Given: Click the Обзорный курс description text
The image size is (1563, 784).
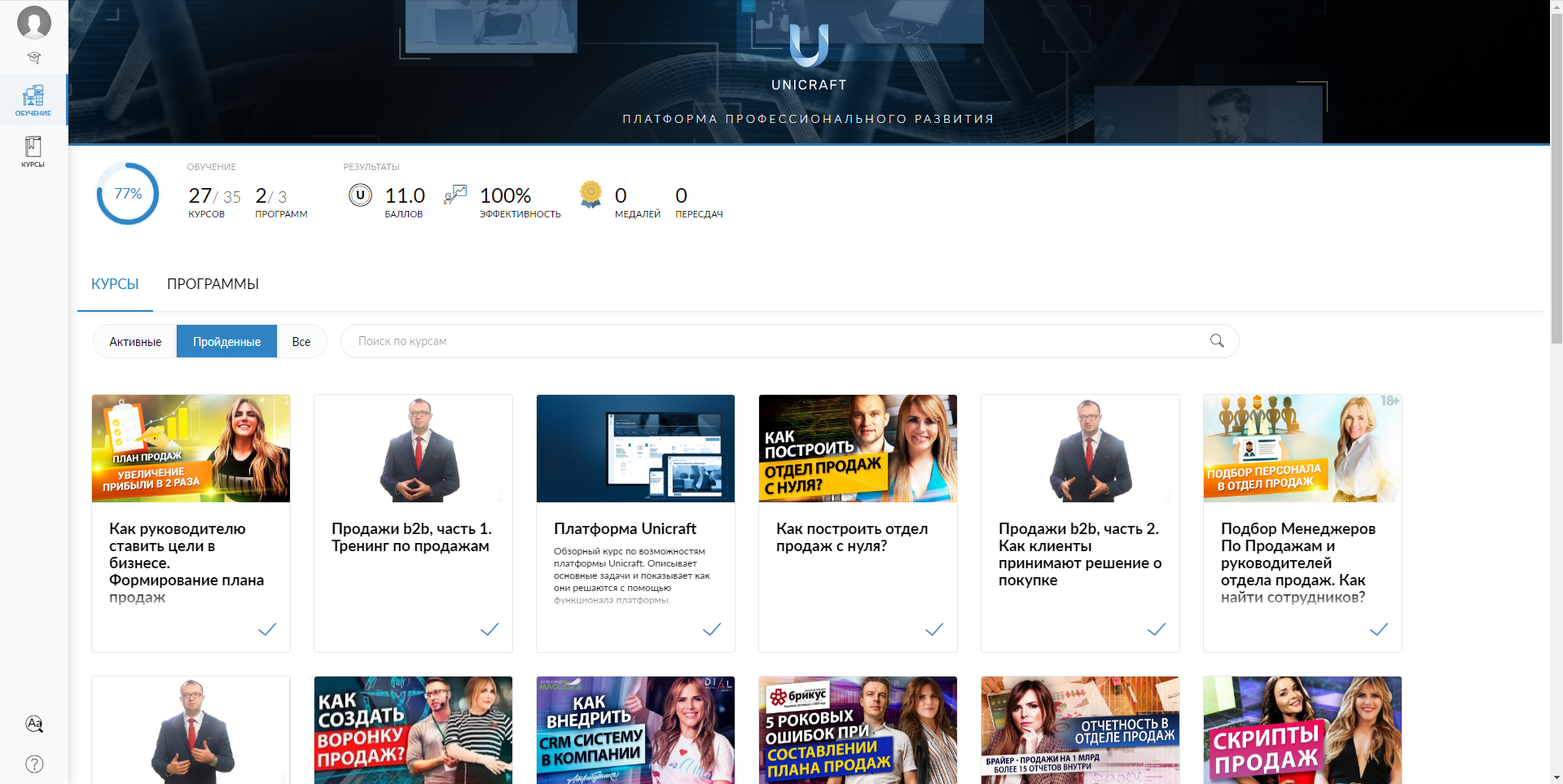Looking at the screenshot, I should [632, 576].
